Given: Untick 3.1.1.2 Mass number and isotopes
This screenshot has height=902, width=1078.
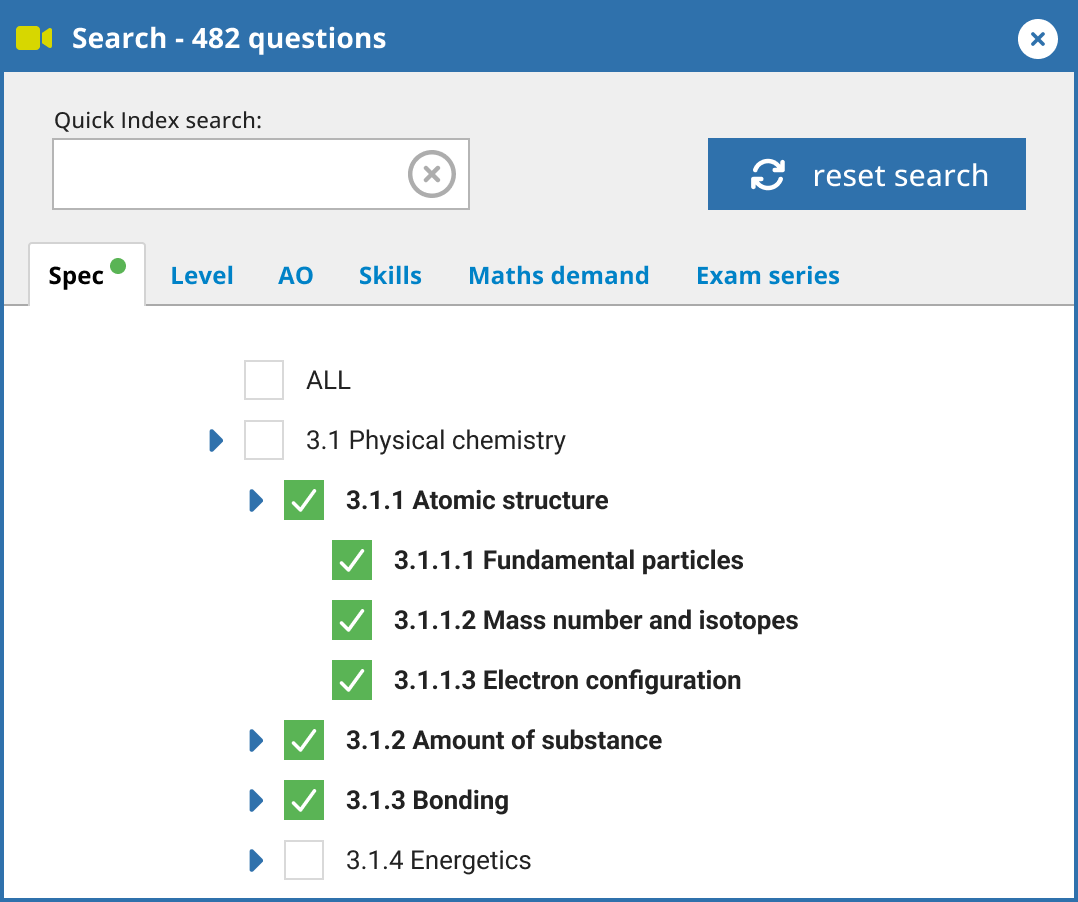Looking at the screenshot, I should (351, 620).
